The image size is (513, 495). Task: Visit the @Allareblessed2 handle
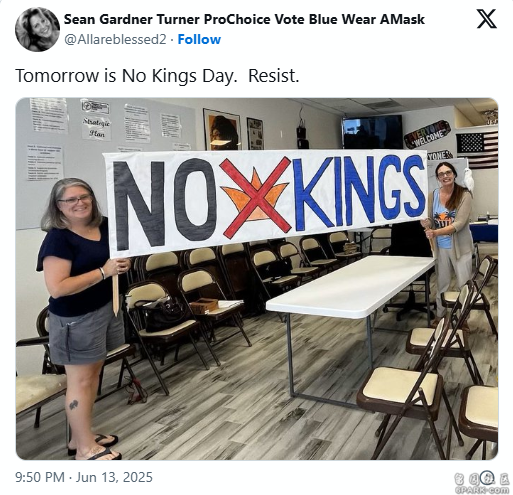(x=115, y=39)
